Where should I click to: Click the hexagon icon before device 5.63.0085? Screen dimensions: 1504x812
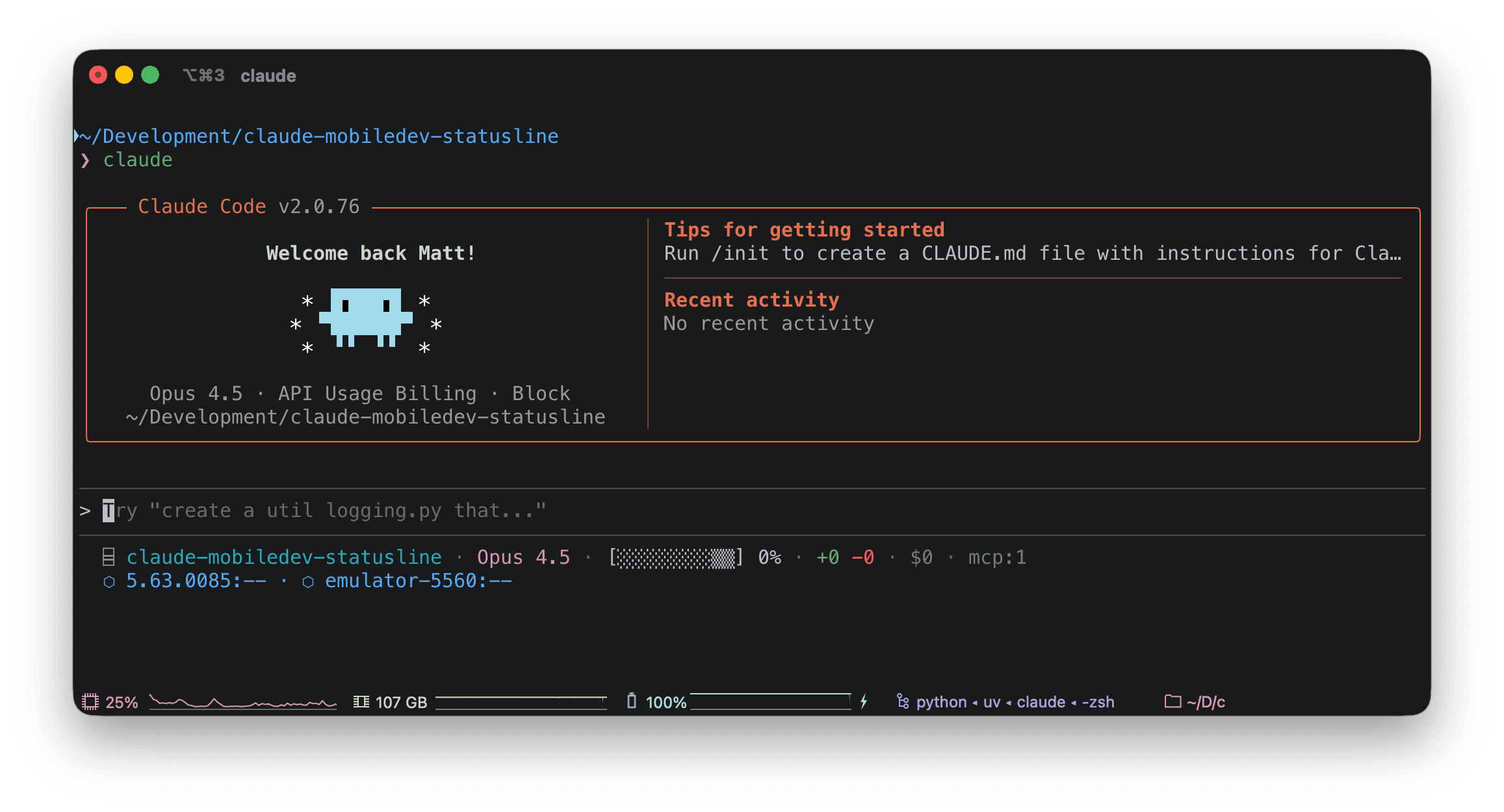109,581
